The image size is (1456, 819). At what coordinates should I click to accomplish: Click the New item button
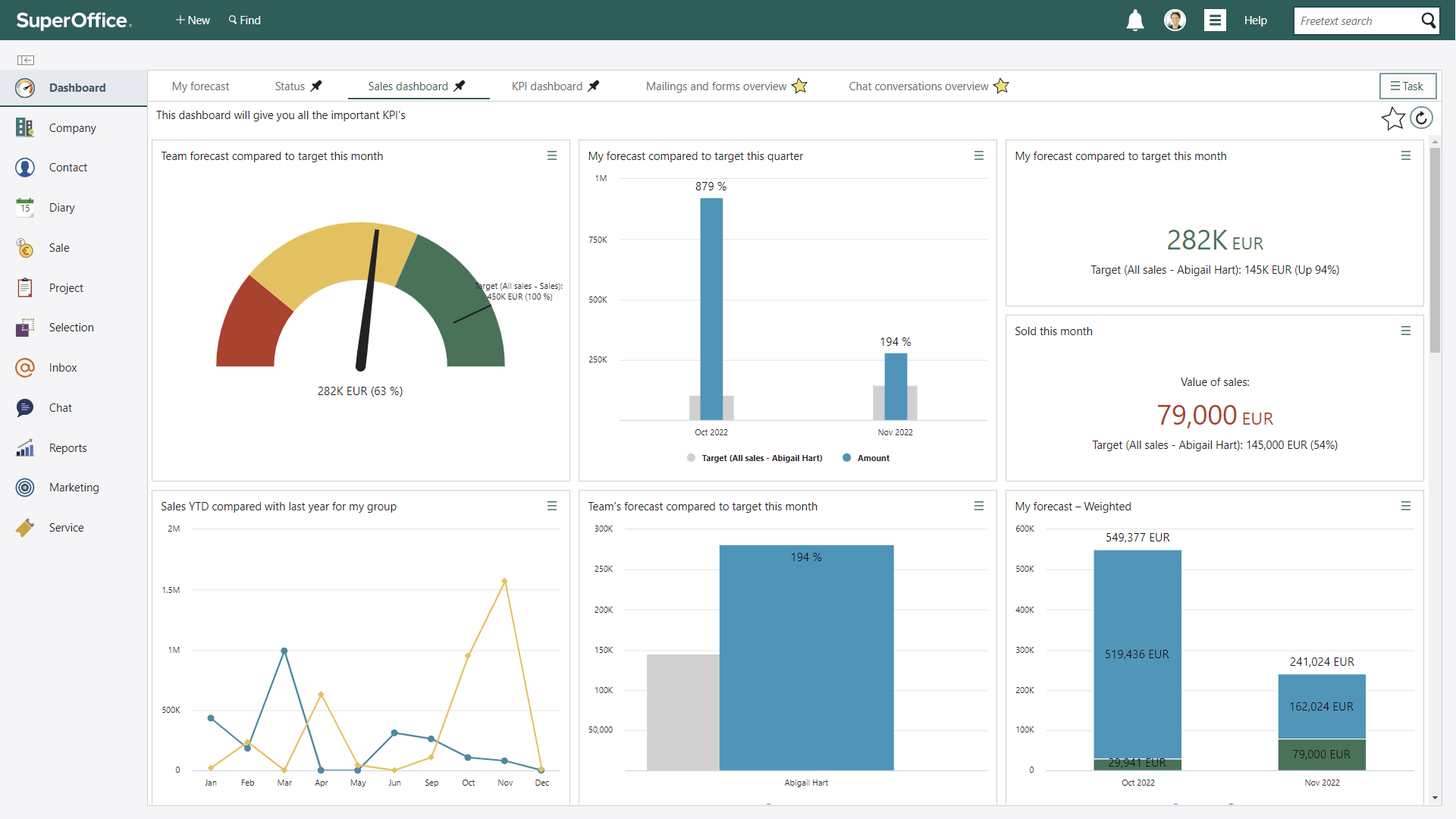point(192,19)
